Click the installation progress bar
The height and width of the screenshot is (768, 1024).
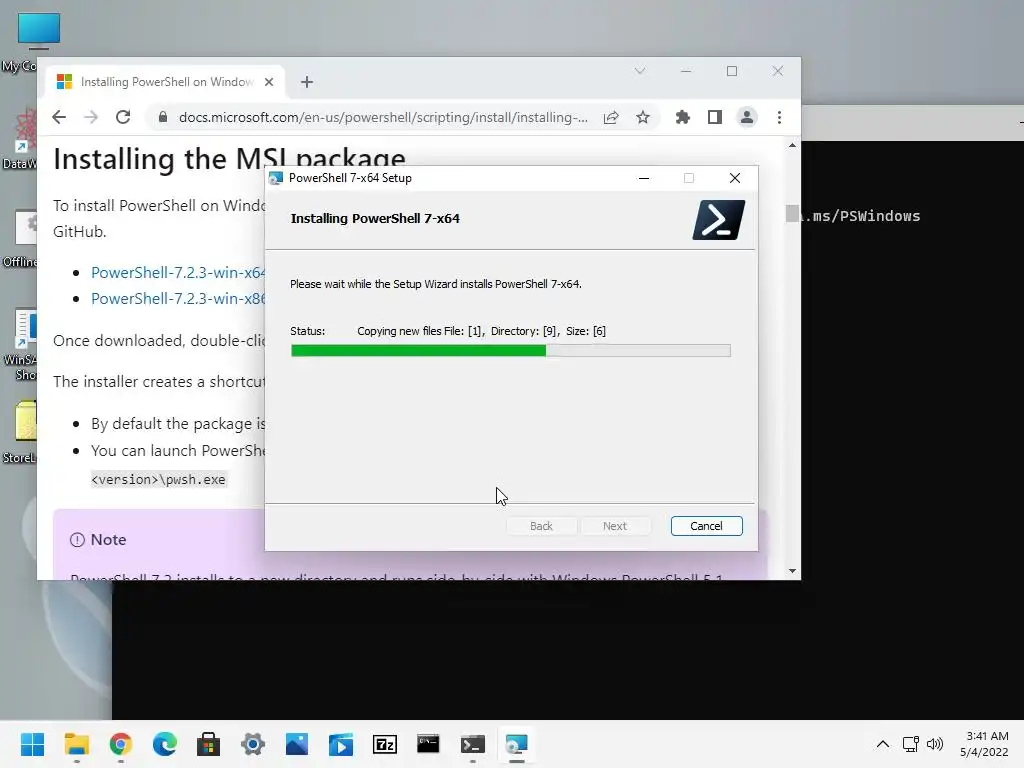coord(511,351)
